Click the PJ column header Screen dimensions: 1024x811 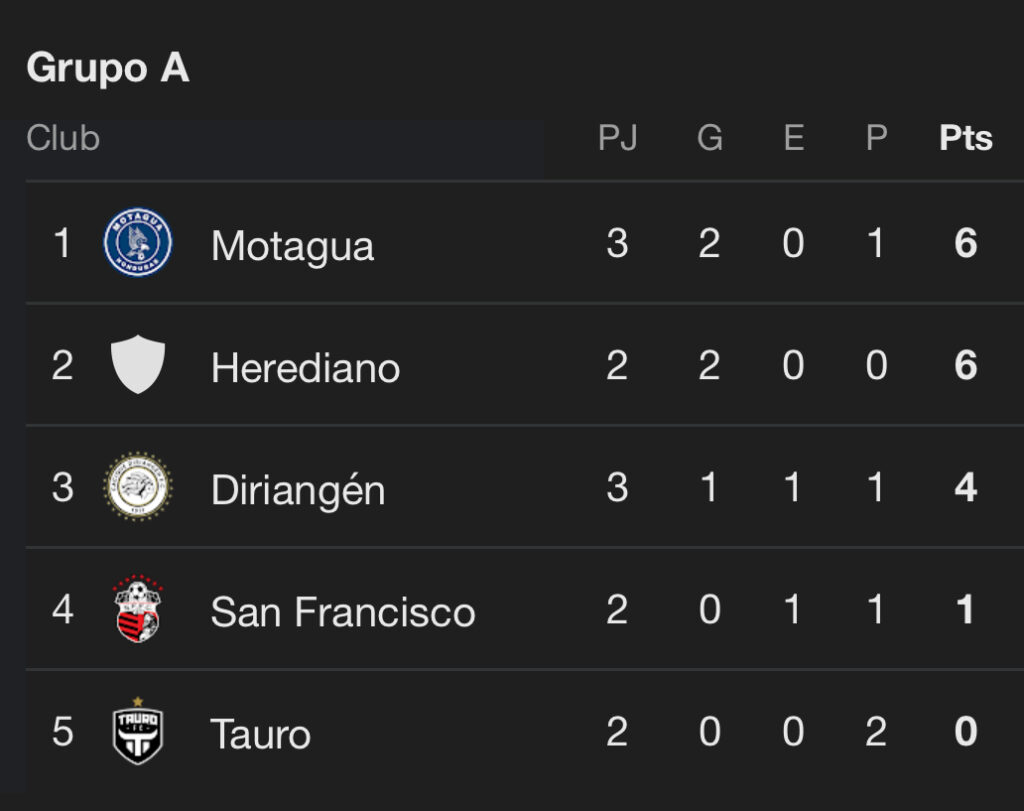coord(617,138)
